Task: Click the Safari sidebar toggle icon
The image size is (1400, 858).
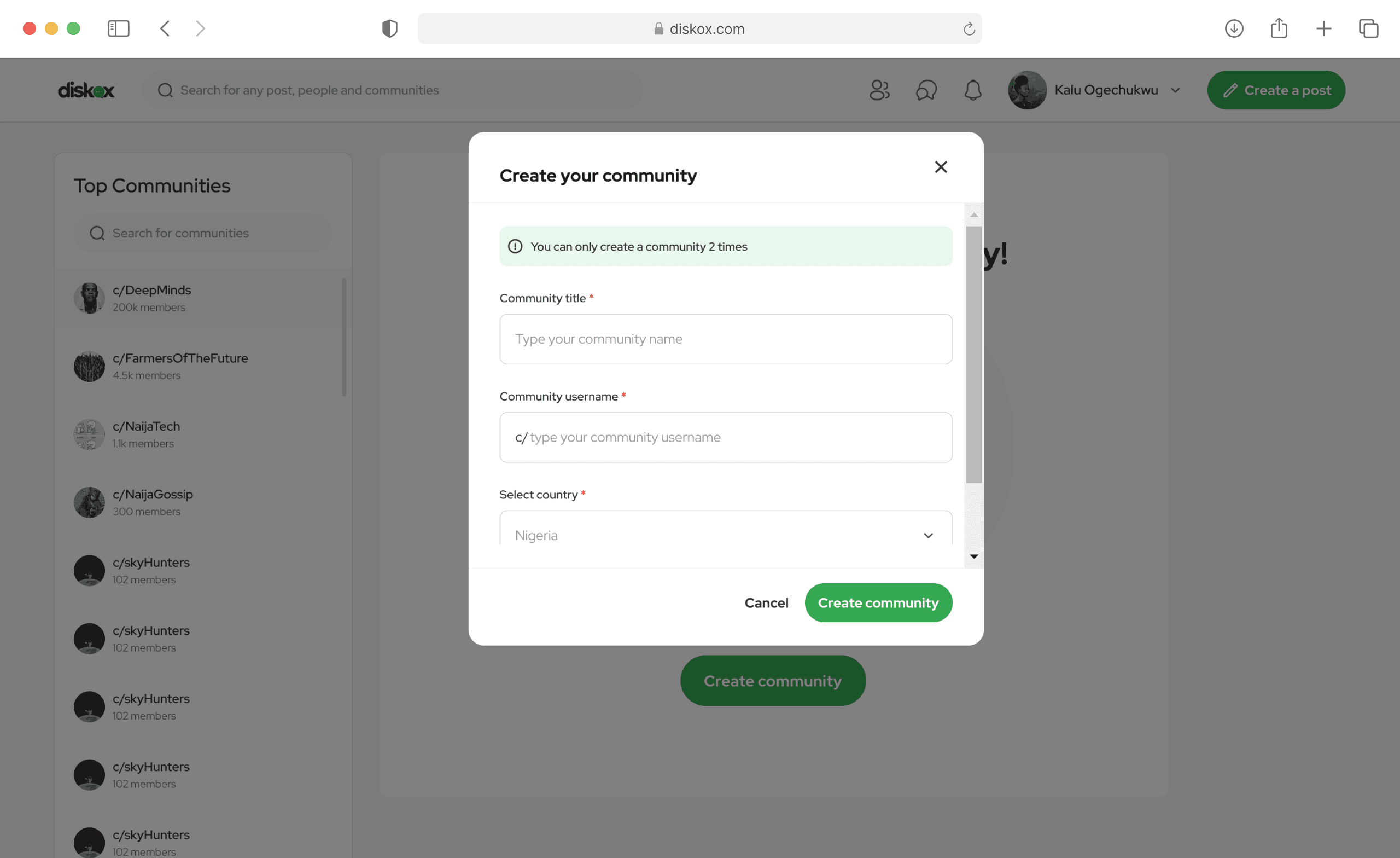Action: click(118, 28)
